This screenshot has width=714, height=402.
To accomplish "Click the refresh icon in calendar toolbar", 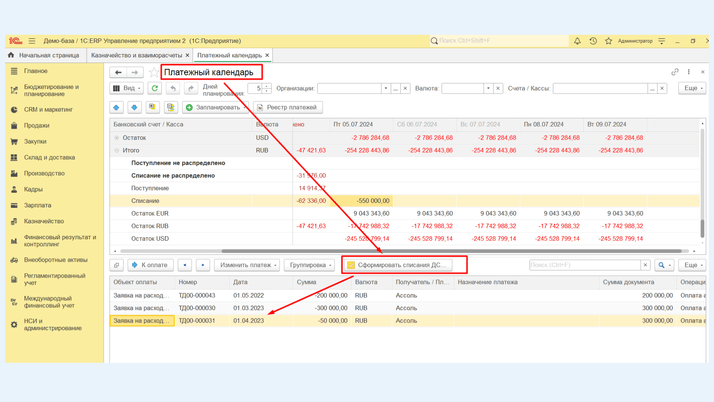I will click(x=155, y=88).
